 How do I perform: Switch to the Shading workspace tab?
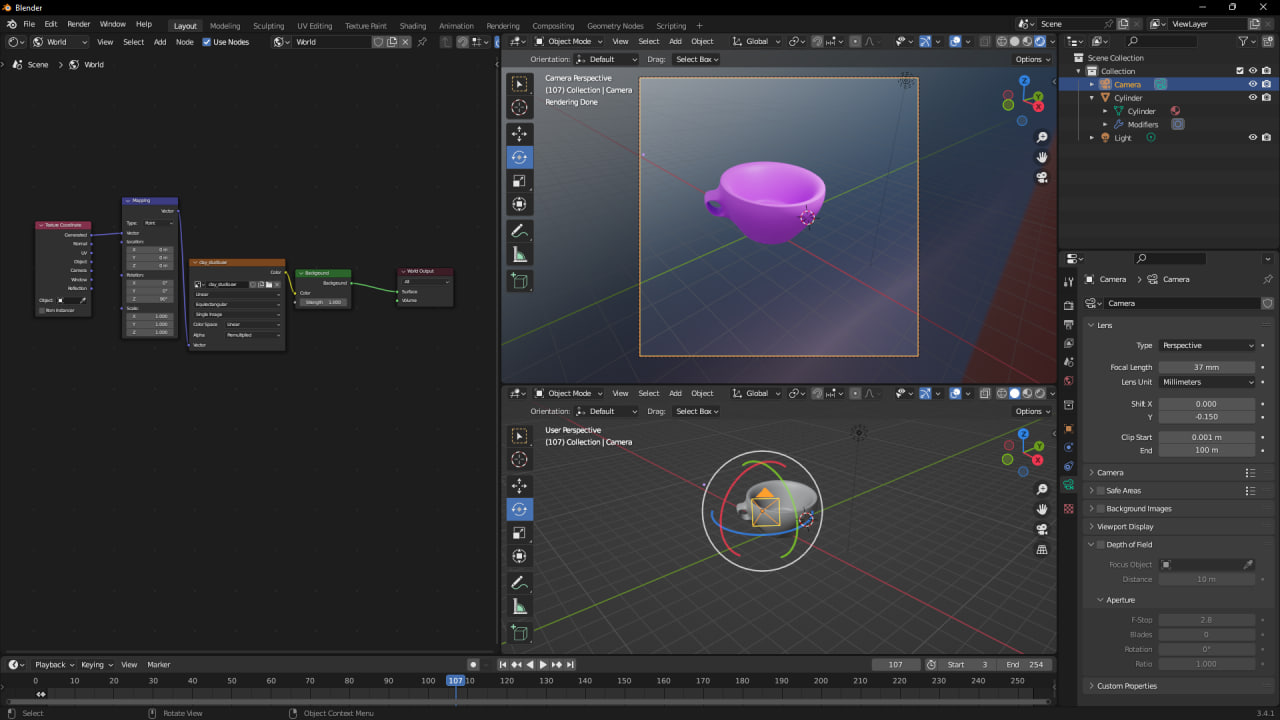click(412, 26)
